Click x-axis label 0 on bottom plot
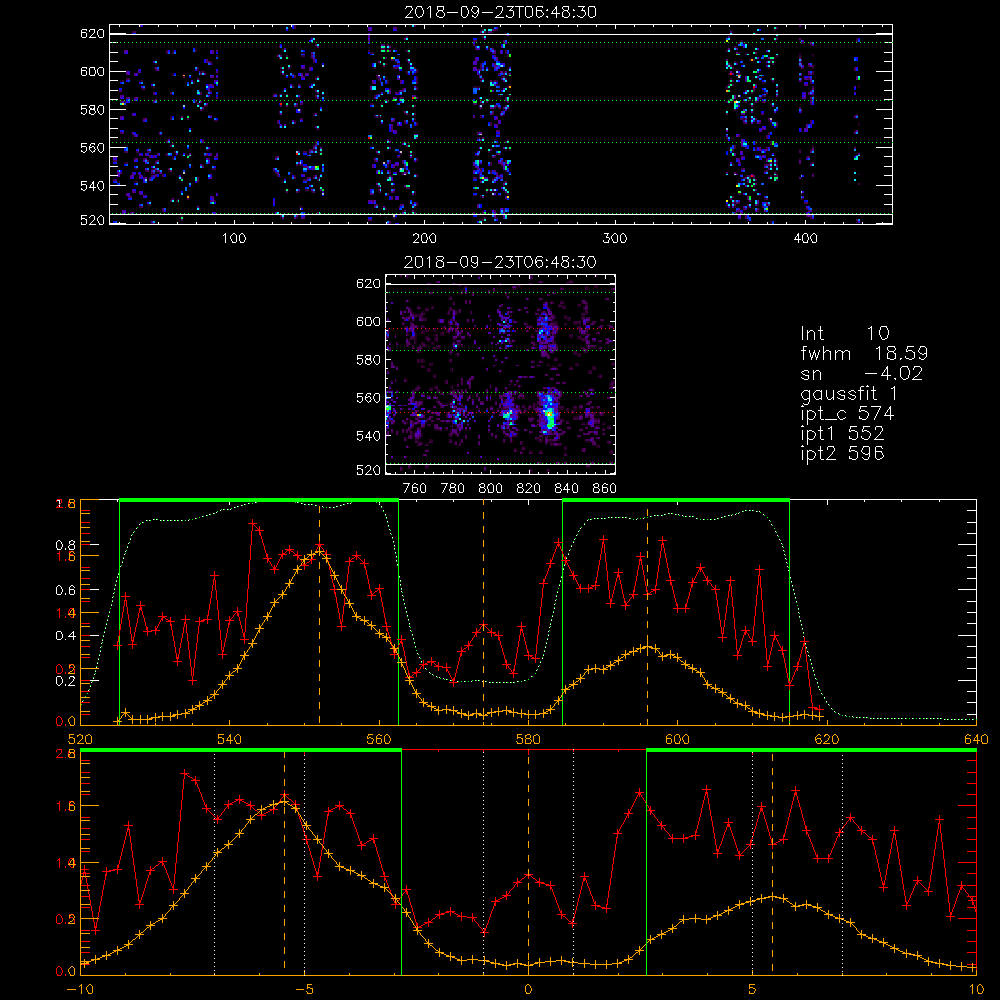1000x1000 pixels. click(x=528, y=989)
